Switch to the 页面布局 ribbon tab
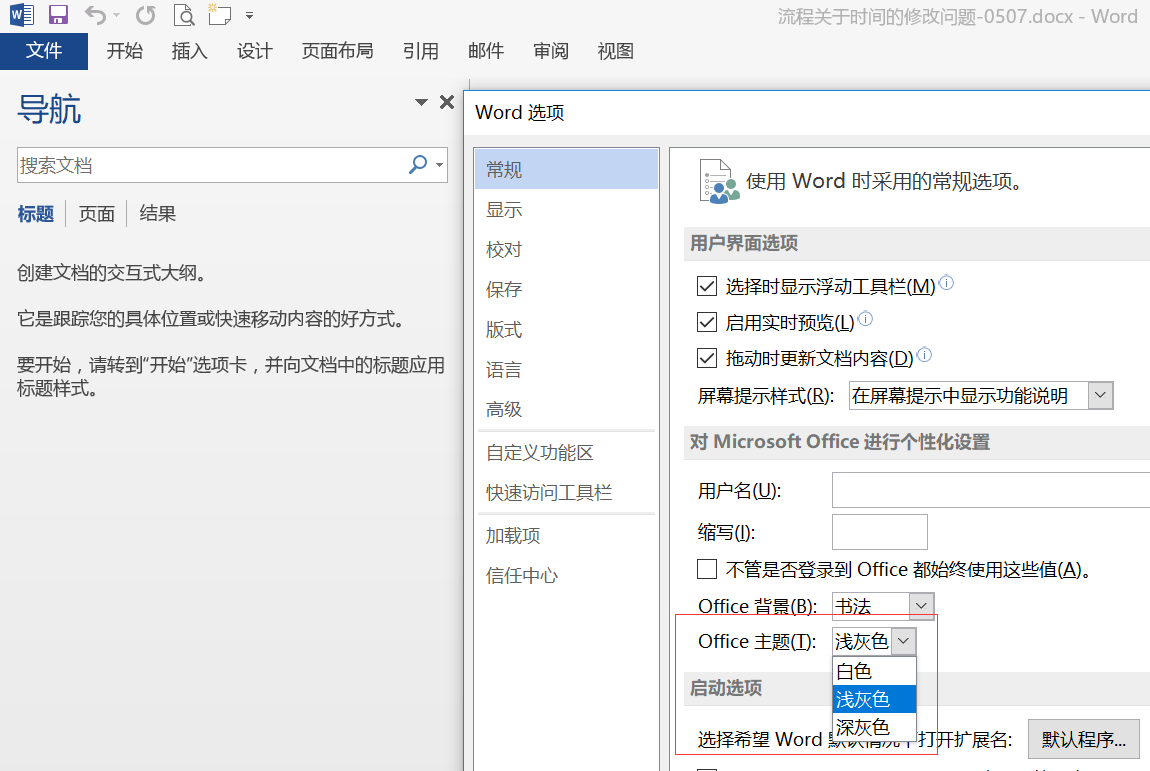1150x771 pixels. point(337,51)
